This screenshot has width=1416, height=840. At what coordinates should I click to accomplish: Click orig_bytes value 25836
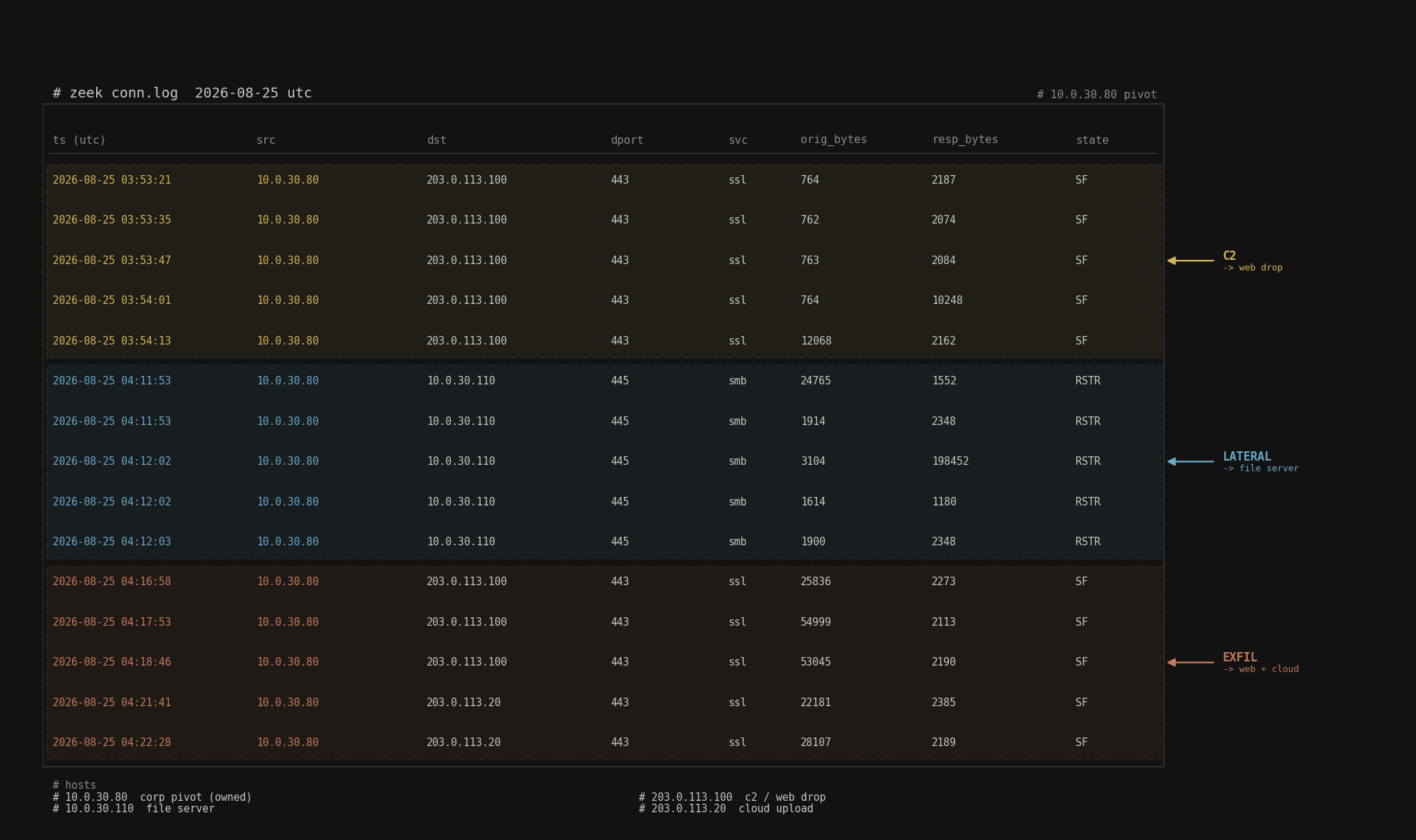(816, 582)
